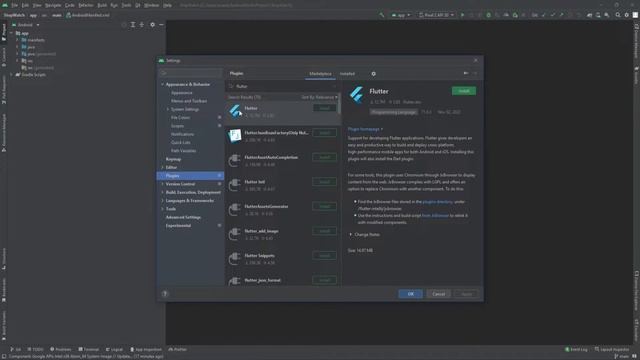This screenshot has width=640, height=360.
Task: Open the Pixel device selector dropdown
Action: 436,15
